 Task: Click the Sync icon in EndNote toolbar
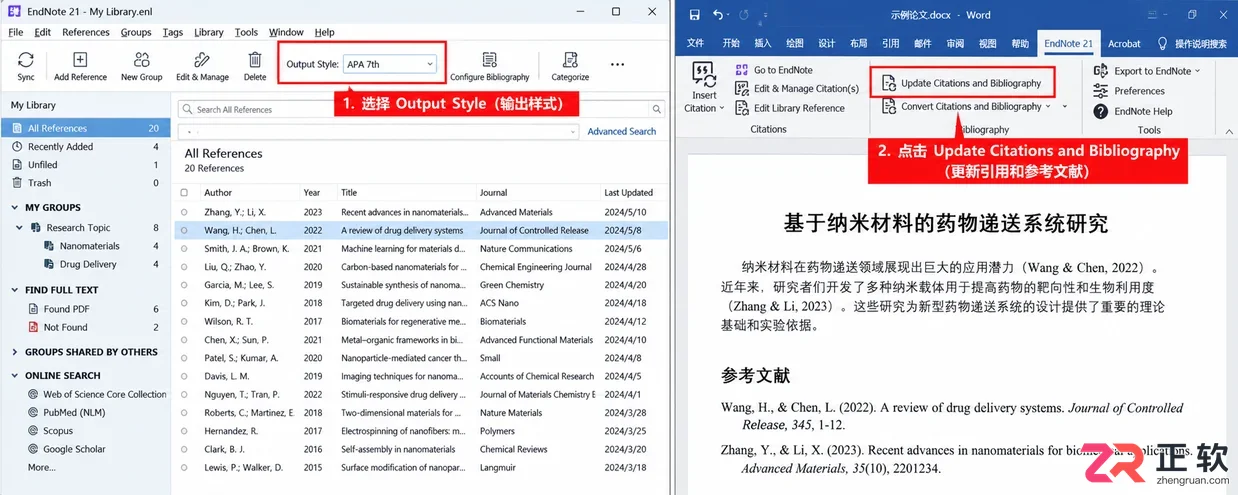pyautogui.click(x=26, y=61)
